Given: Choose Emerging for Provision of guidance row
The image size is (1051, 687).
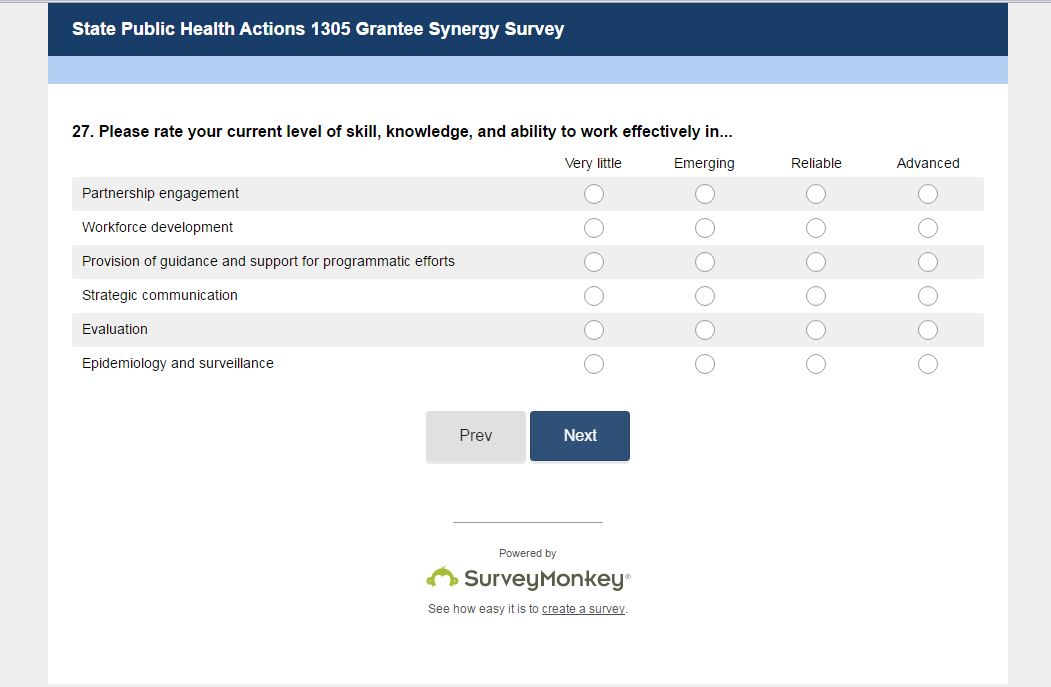Looking at the screenshot, I should (705, 262).
